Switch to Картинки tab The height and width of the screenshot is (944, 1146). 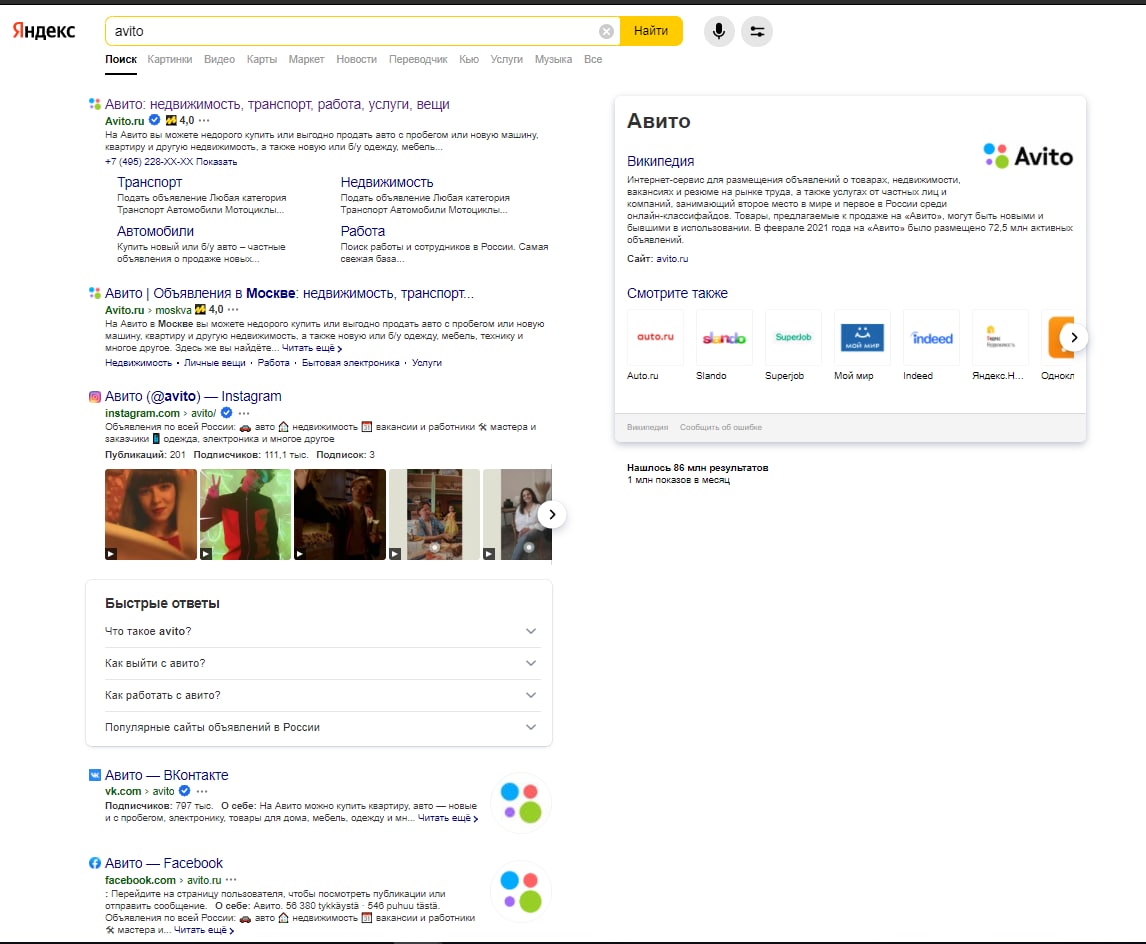(x=170, y=59)
